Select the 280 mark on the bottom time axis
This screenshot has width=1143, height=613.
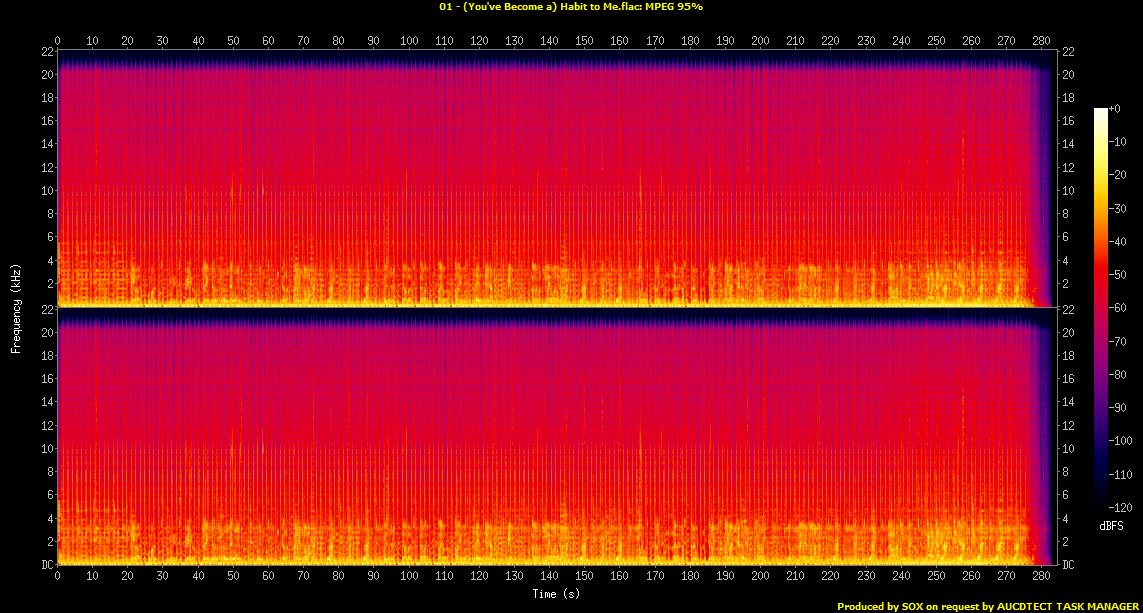1042,578
